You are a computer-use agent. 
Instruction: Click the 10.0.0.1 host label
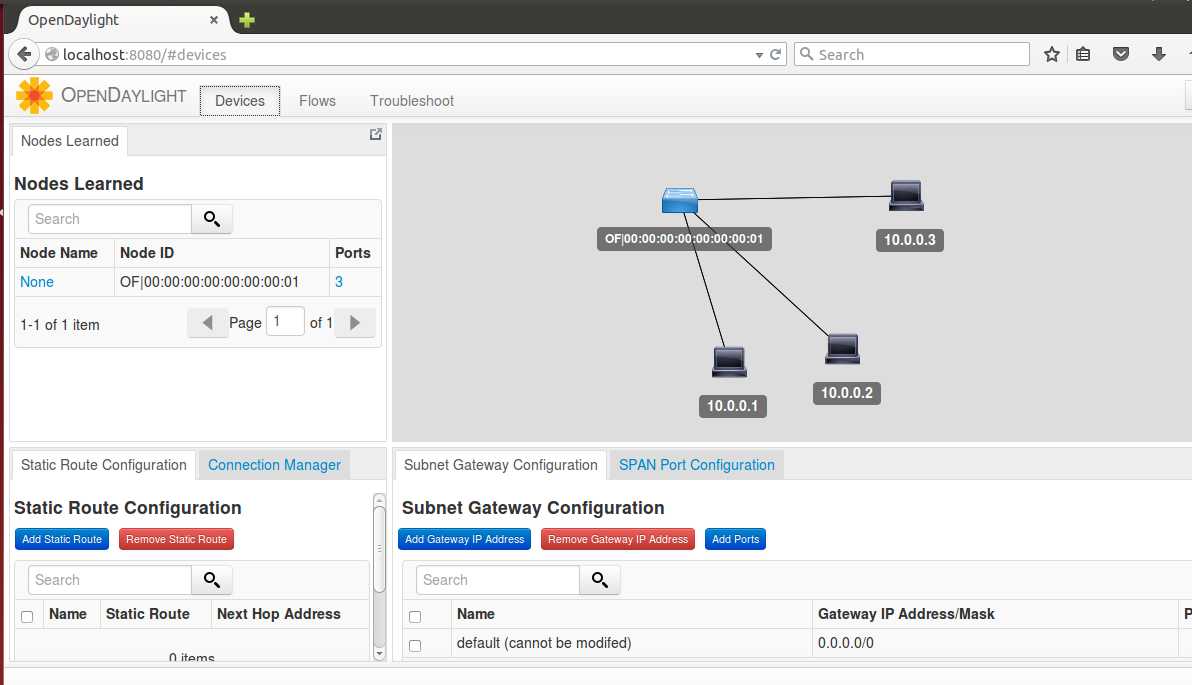(733, 406)
